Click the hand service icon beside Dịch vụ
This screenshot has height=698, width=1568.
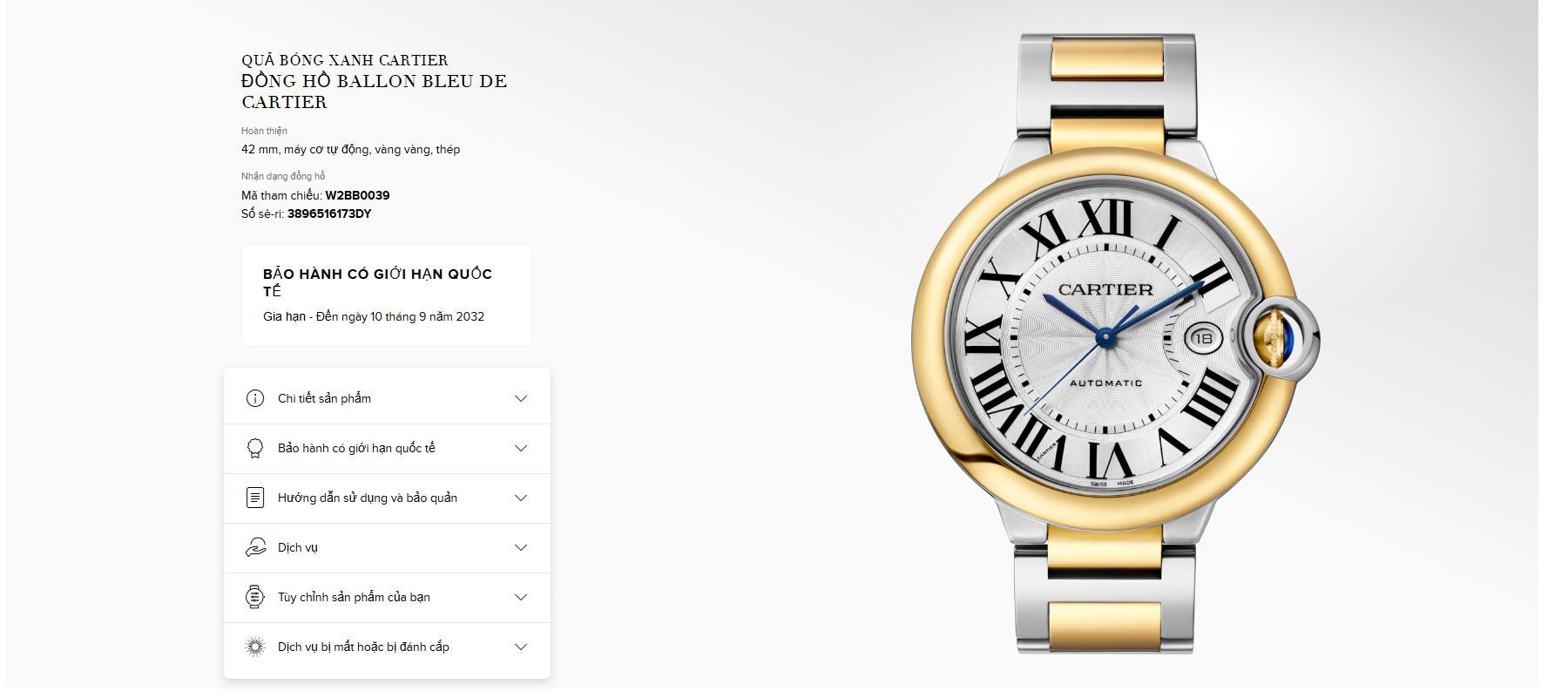(x=255, y=547)
